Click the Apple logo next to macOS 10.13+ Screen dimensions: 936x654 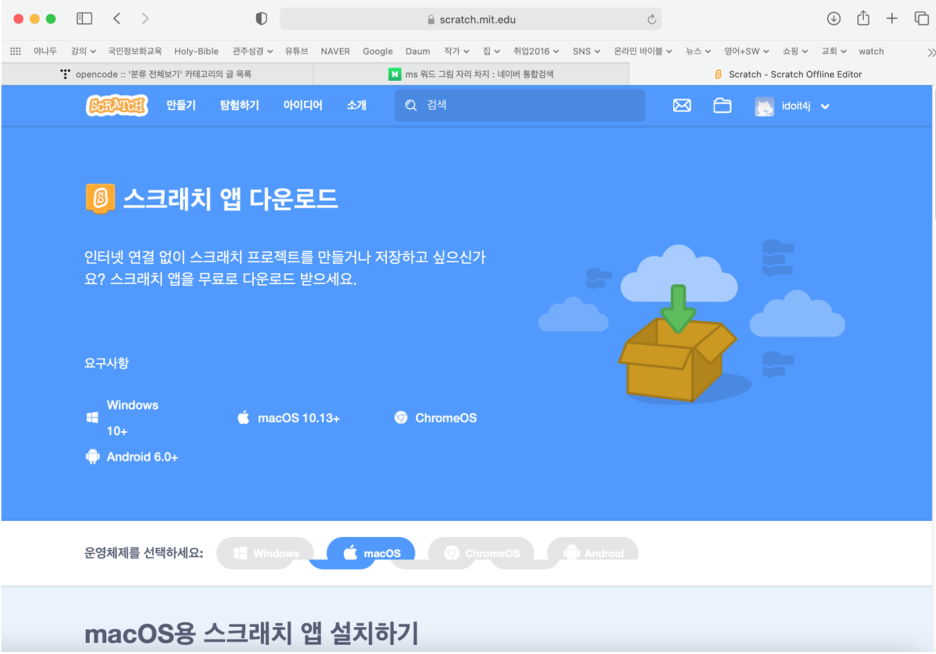(244, 418)
